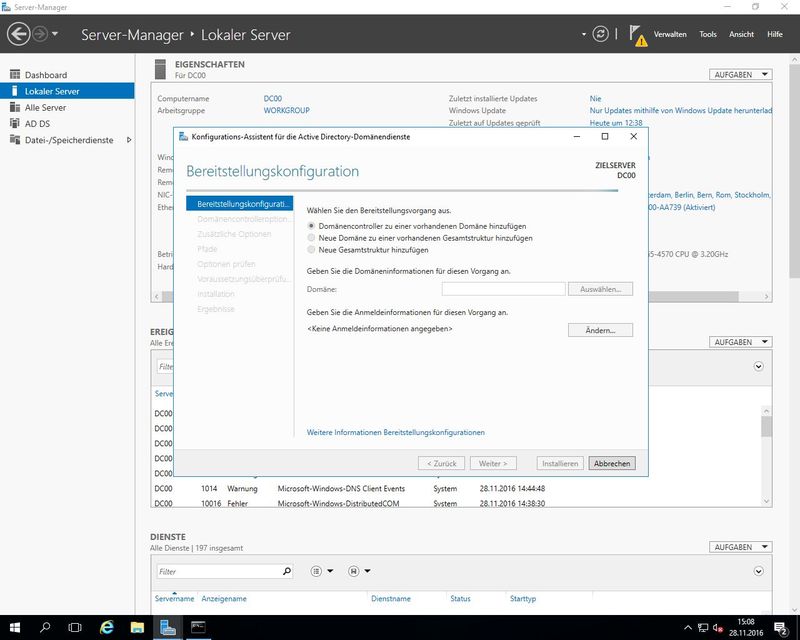Open the Verwalten menu
The width and height of the screenshot is (800, 640).
pyautogui.click(x=669, y=34)
